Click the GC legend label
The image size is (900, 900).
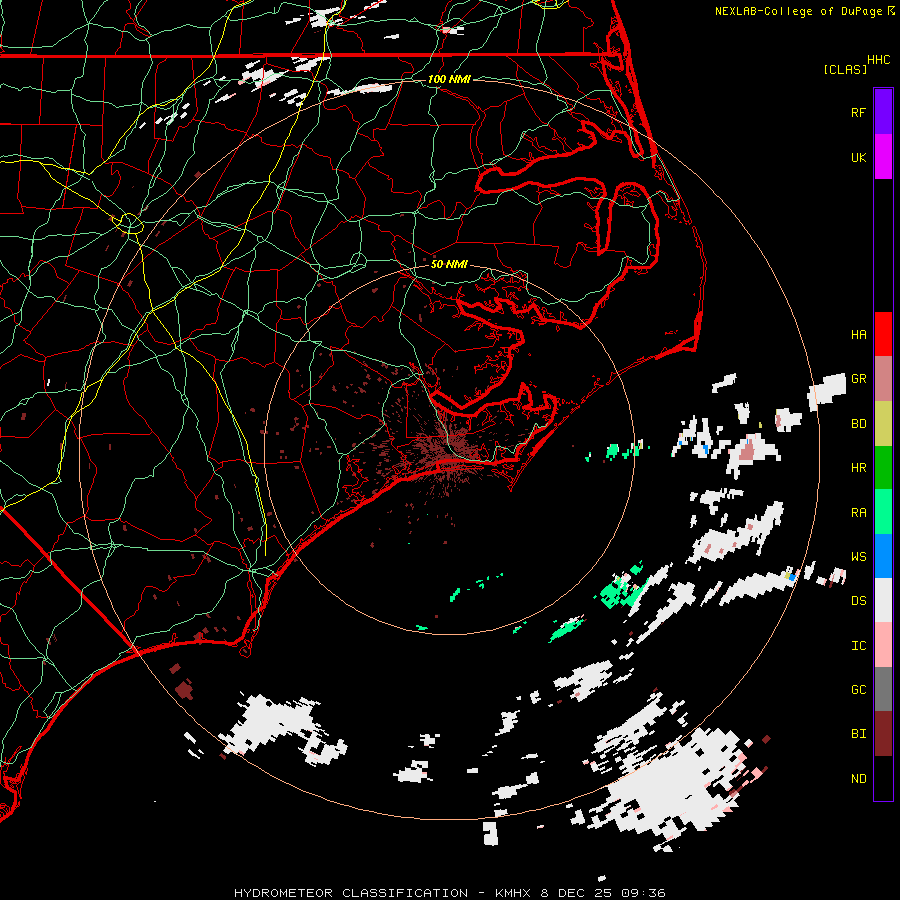click(x=858, y=690)
